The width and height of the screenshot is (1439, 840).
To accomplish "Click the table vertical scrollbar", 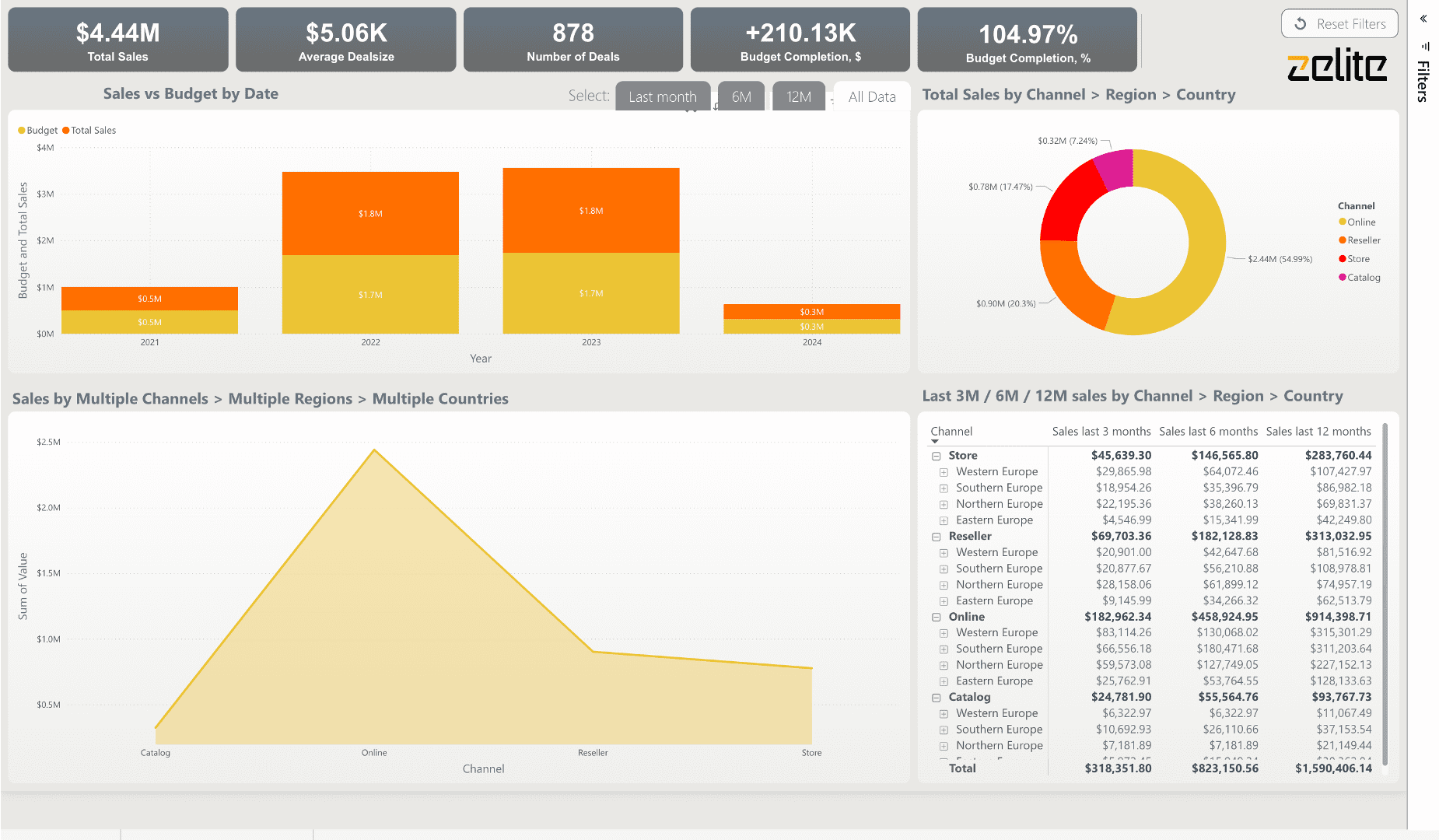I will click(1385, 595).
